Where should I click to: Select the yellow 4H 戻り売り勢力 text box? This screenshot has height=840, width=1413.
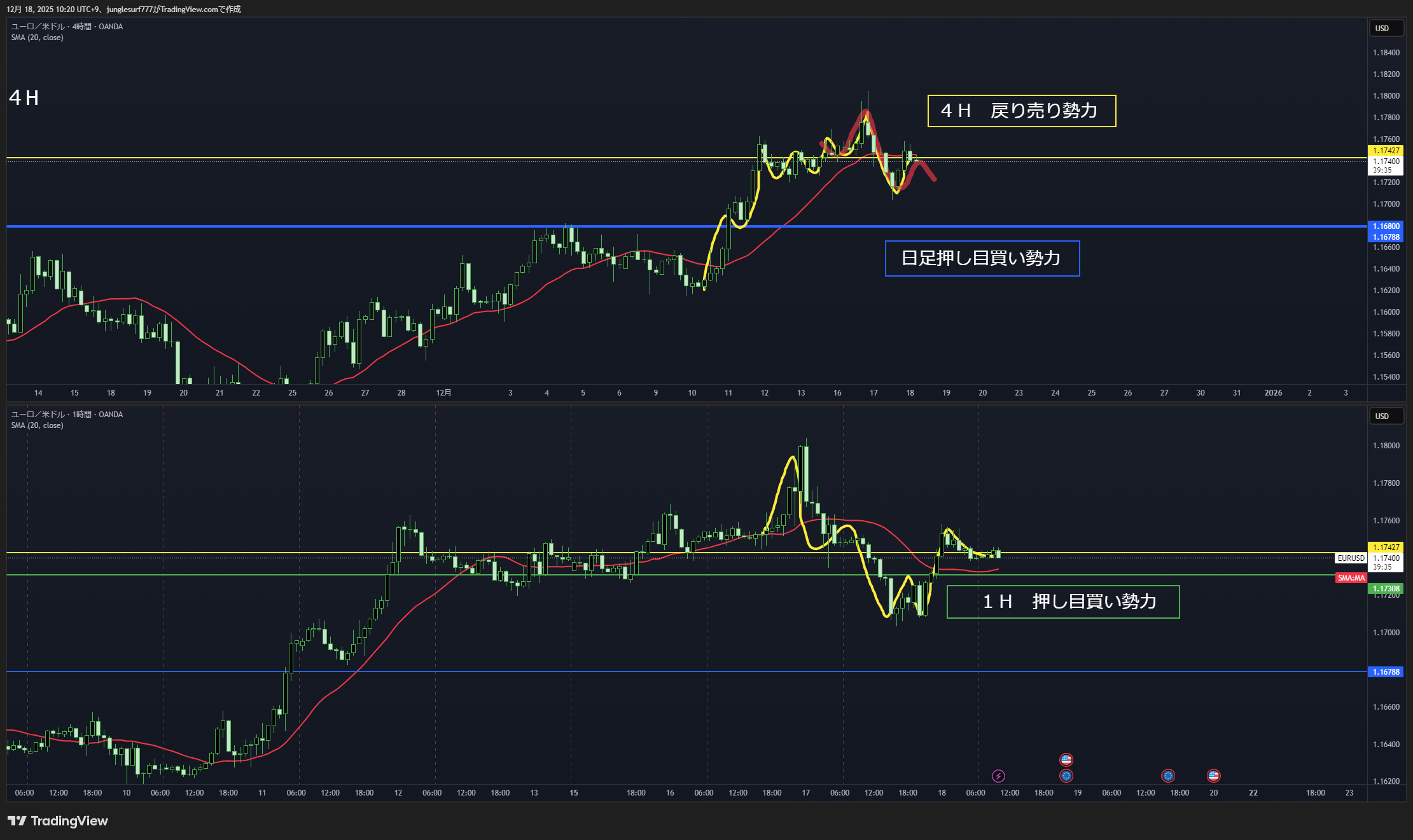coord(1021,111)
